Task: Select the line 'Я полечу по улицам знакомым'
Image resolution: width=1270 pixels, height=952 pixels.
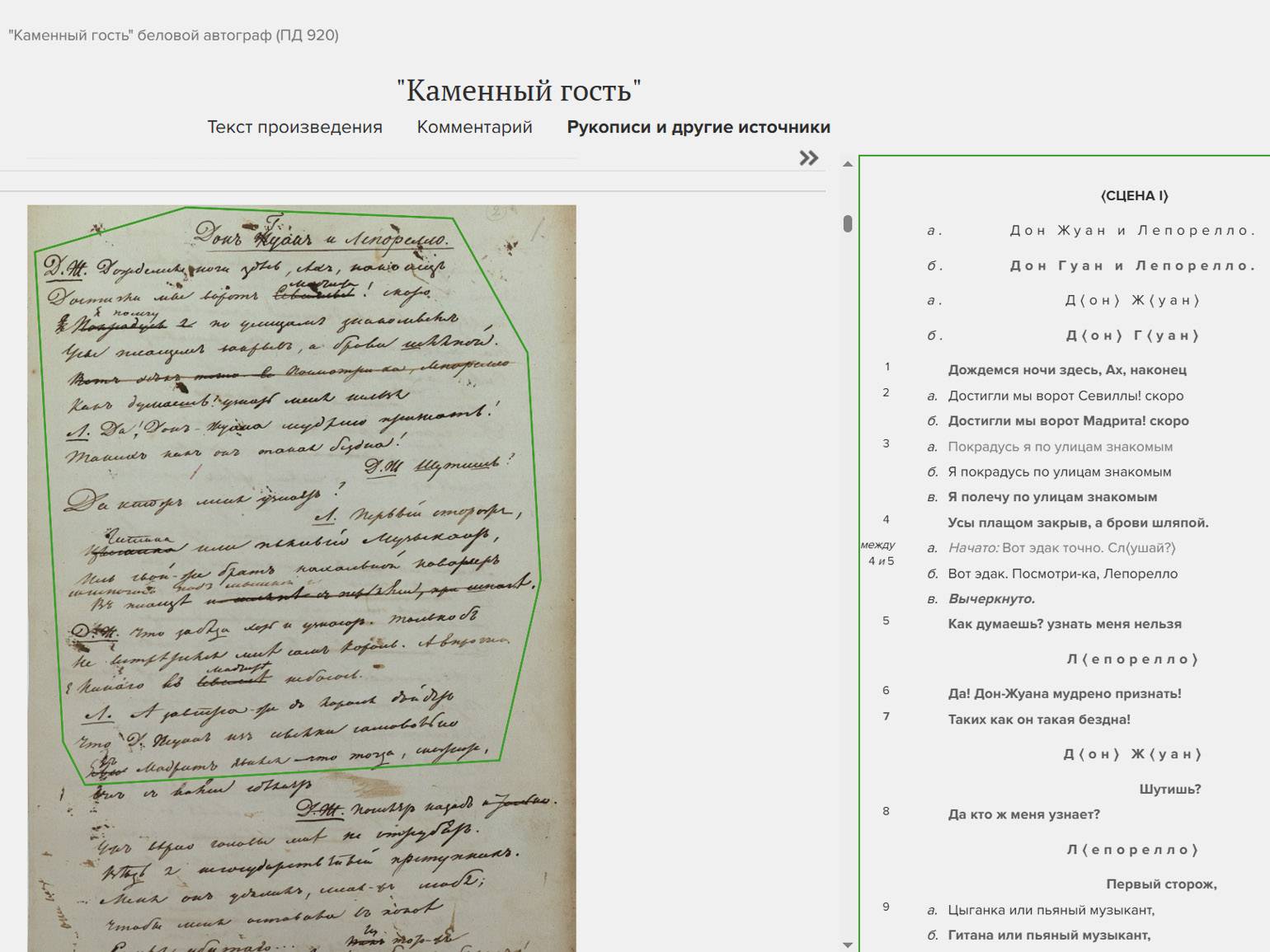Action: coord(1052,497)
